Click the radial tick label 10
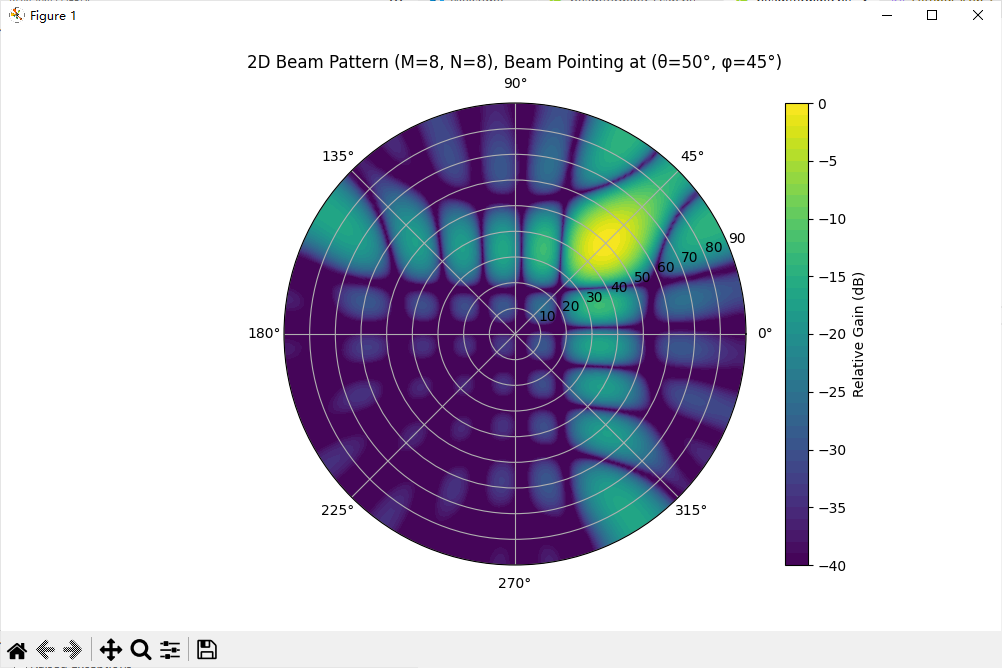 click(547, 316)
